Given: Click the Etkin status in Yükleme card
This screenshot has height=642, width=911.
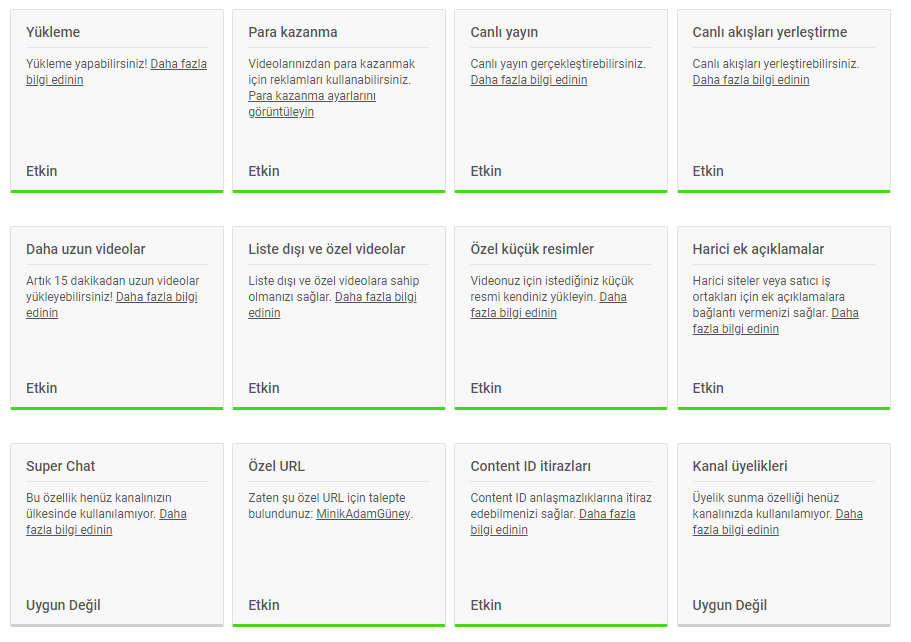Looking at the screenshot, I should (x=41, y=171).
